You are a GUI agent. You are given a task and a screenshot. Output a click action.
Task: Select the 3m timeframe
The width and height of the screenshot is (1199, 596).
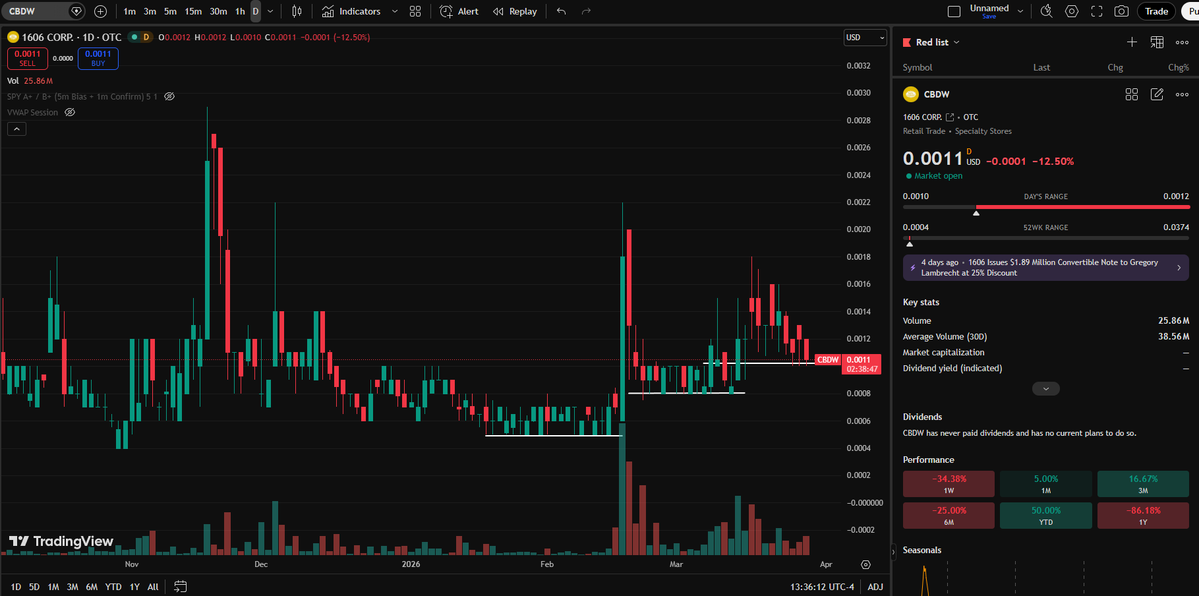tap(150, 11)
